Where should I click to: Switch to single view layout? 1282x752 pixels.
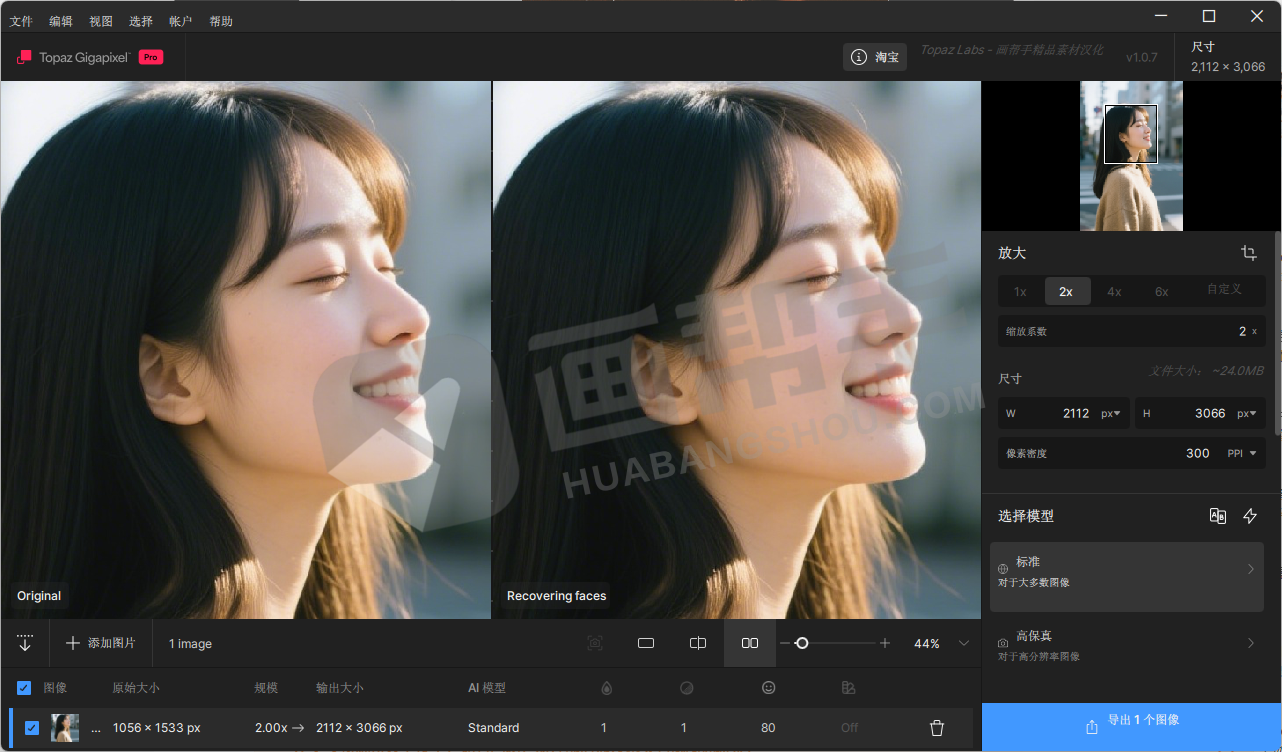pyautogui.click(x=646, y=643)
